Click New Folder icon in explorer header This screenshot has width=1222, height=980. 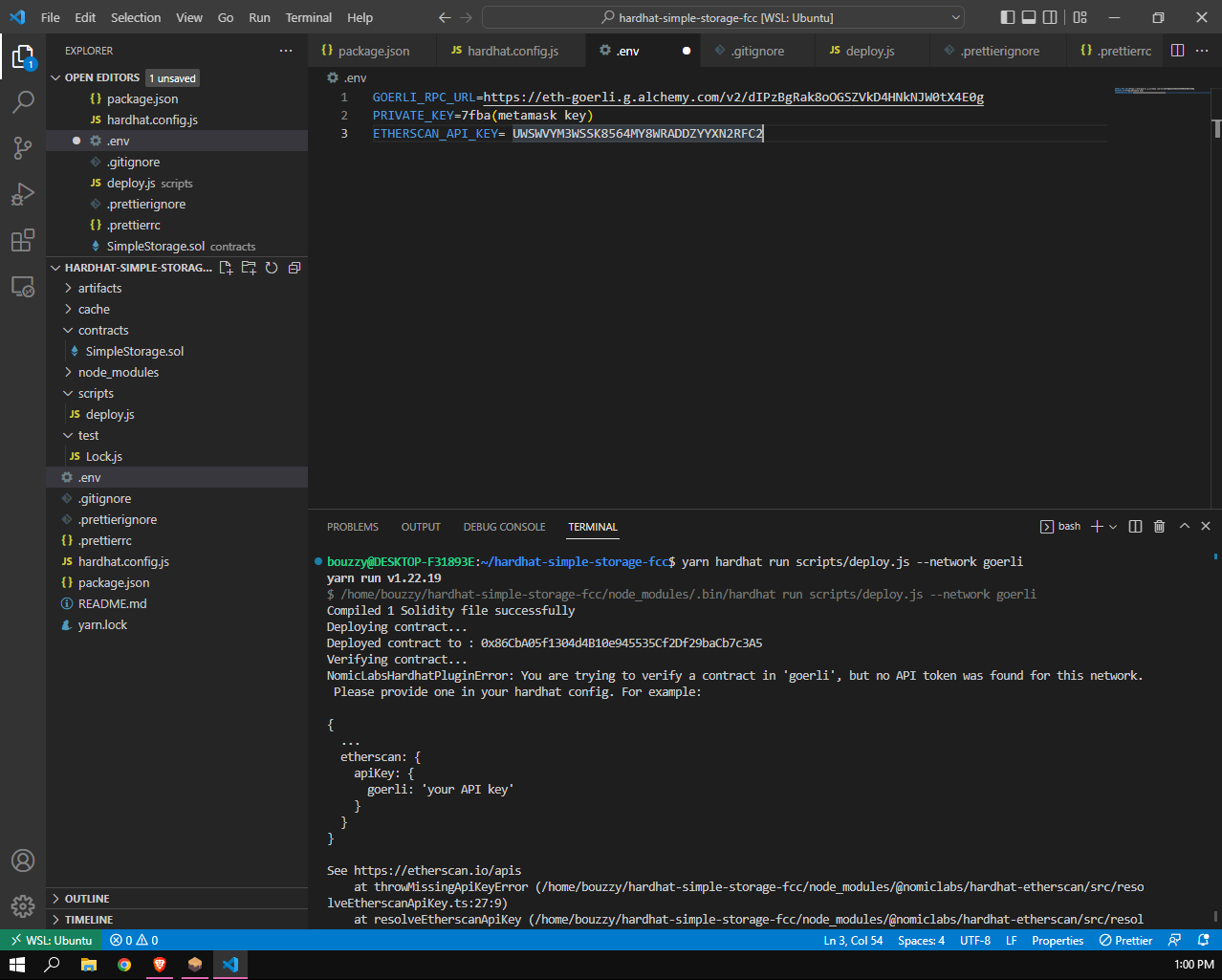(249, 268)
